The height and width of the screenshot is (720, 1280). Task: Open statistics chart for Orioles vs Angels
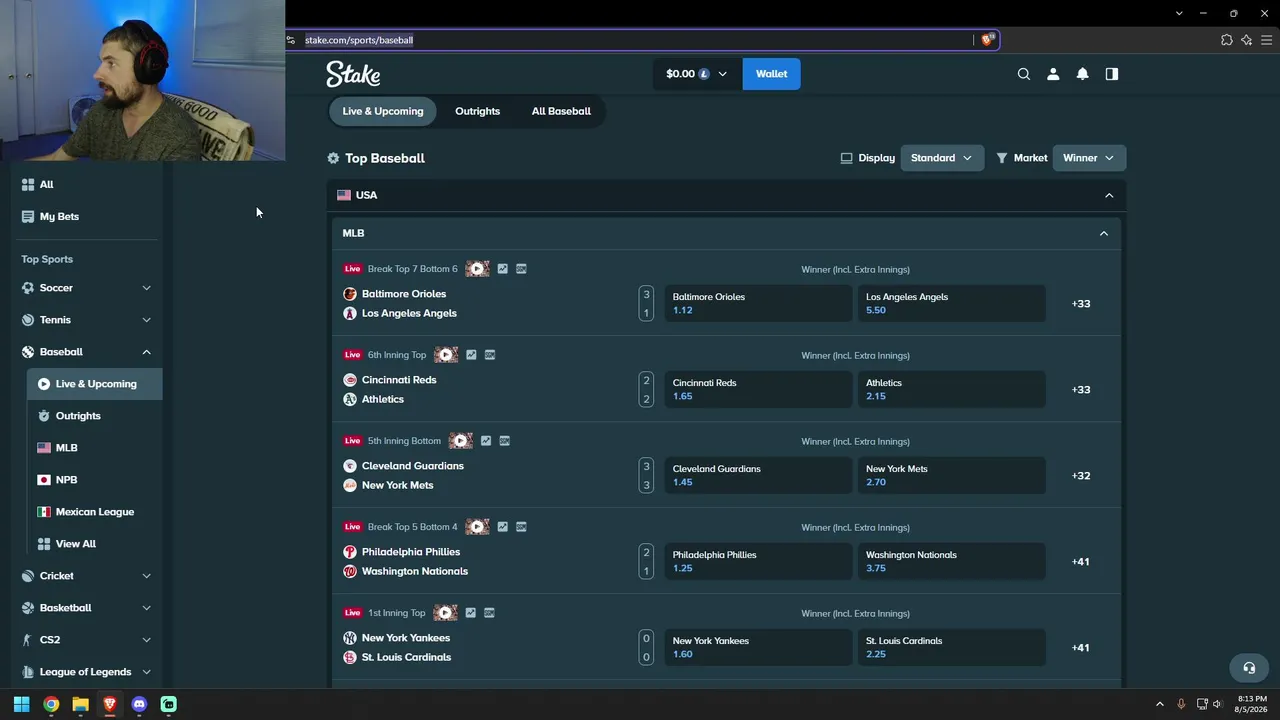[x=502, y=269]
